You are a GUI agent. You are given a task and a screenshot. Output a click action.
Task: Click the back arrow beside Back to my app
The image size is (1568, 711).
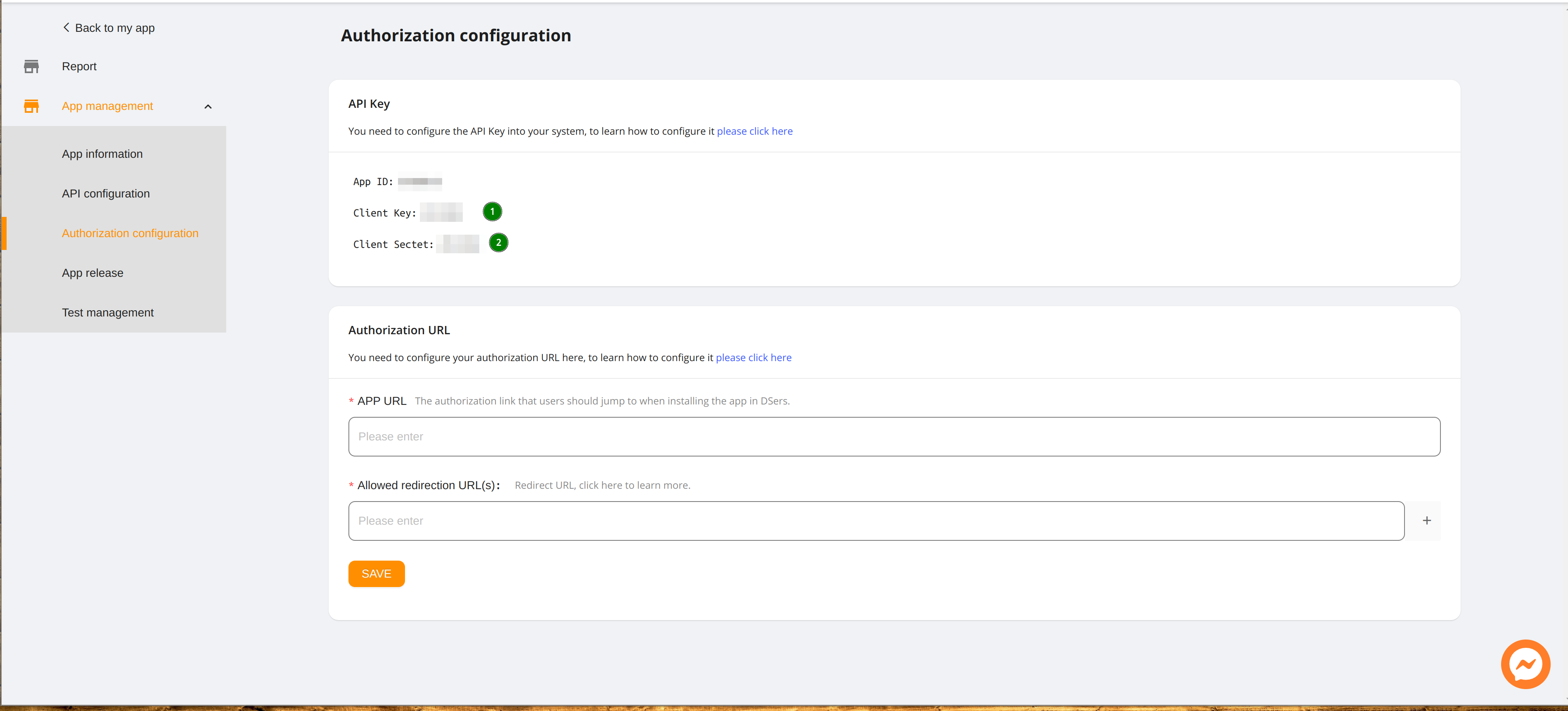(66, 27)
